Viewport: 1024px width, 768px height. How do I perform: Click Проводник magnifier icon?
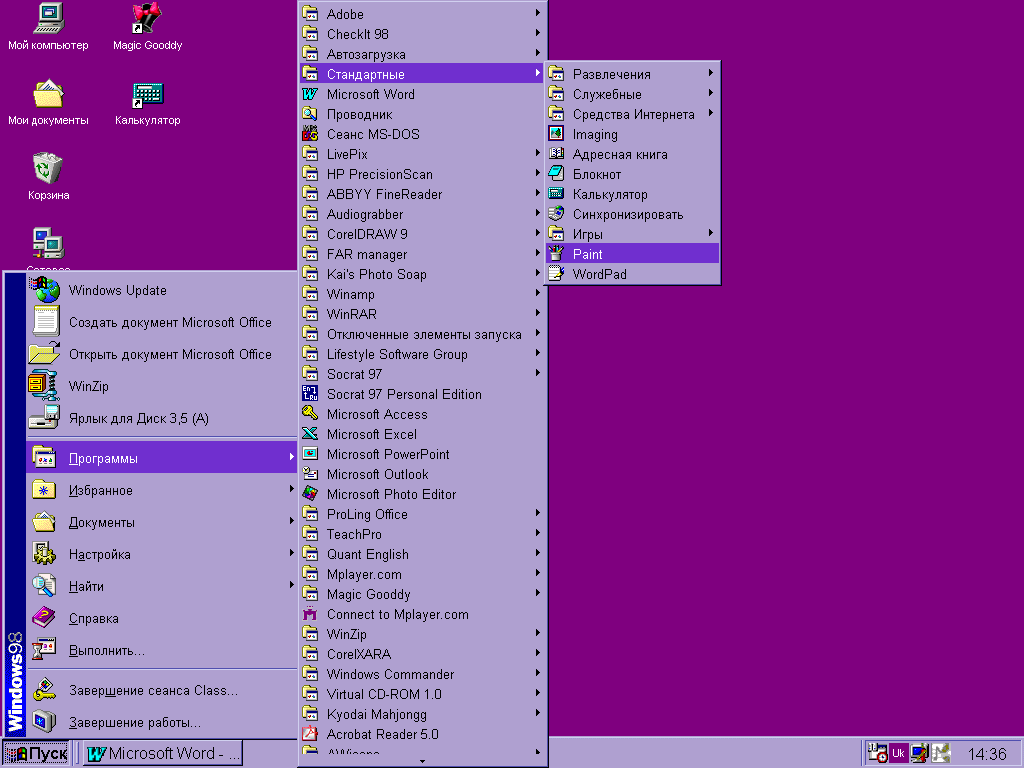(310, 114)
